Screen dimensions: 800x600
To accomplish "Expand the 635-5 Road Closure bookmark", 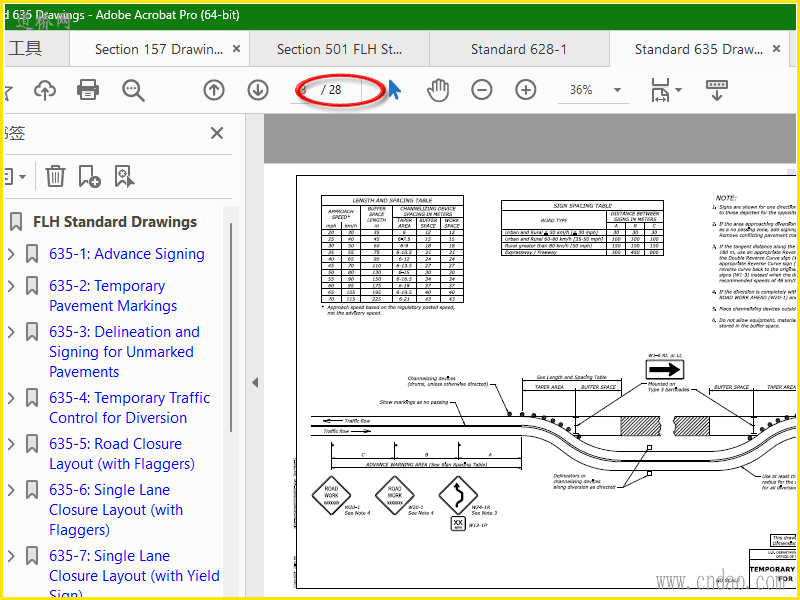I will pyautogui.click(x=11, y=443).
